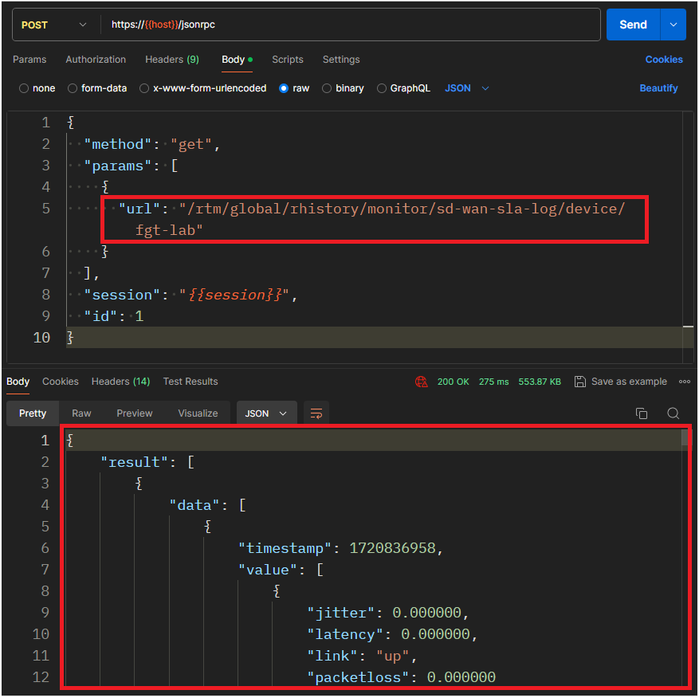Screen dimensions: 699x697
Task: Click the network globe status icon
Action: [x=422, y=382]
